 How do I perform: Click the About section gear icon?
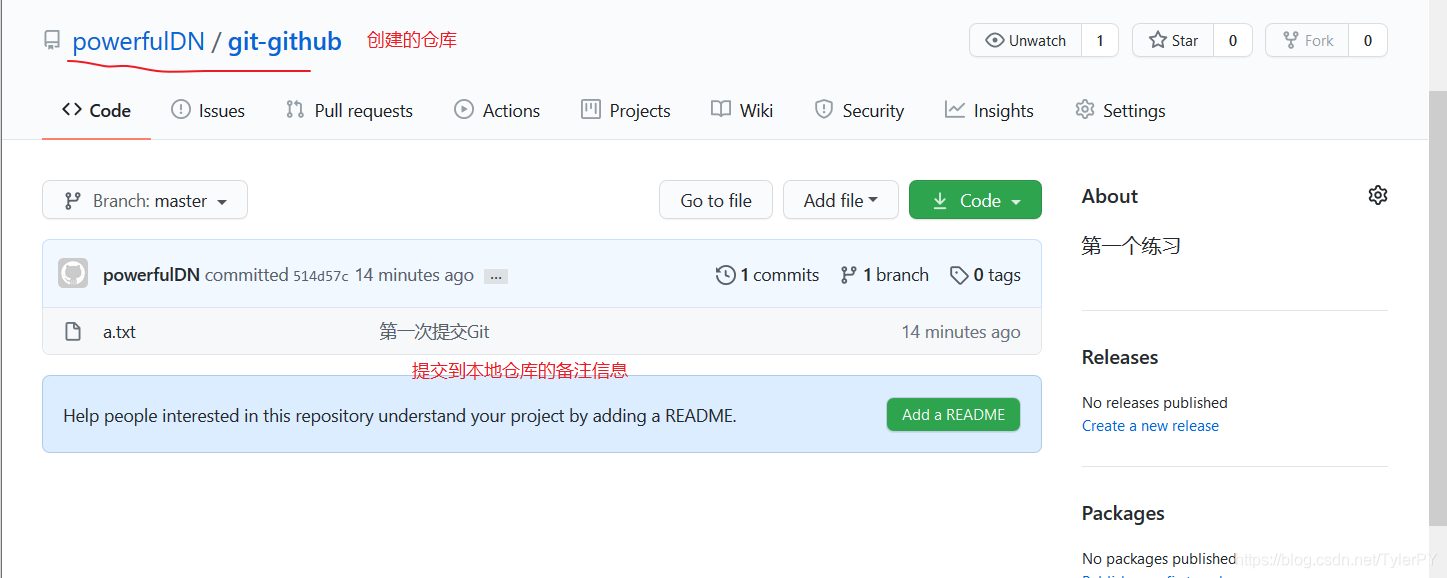pyautogui.click(x=1378, y=195)
